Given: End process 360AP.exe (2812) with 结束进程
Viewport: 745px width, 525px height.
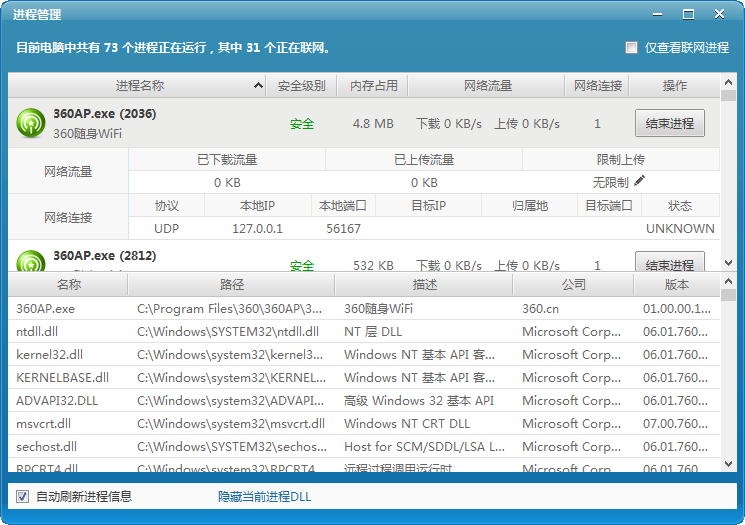Looking at the screenshot, I should pyautogui.click(x=669, y=262).
